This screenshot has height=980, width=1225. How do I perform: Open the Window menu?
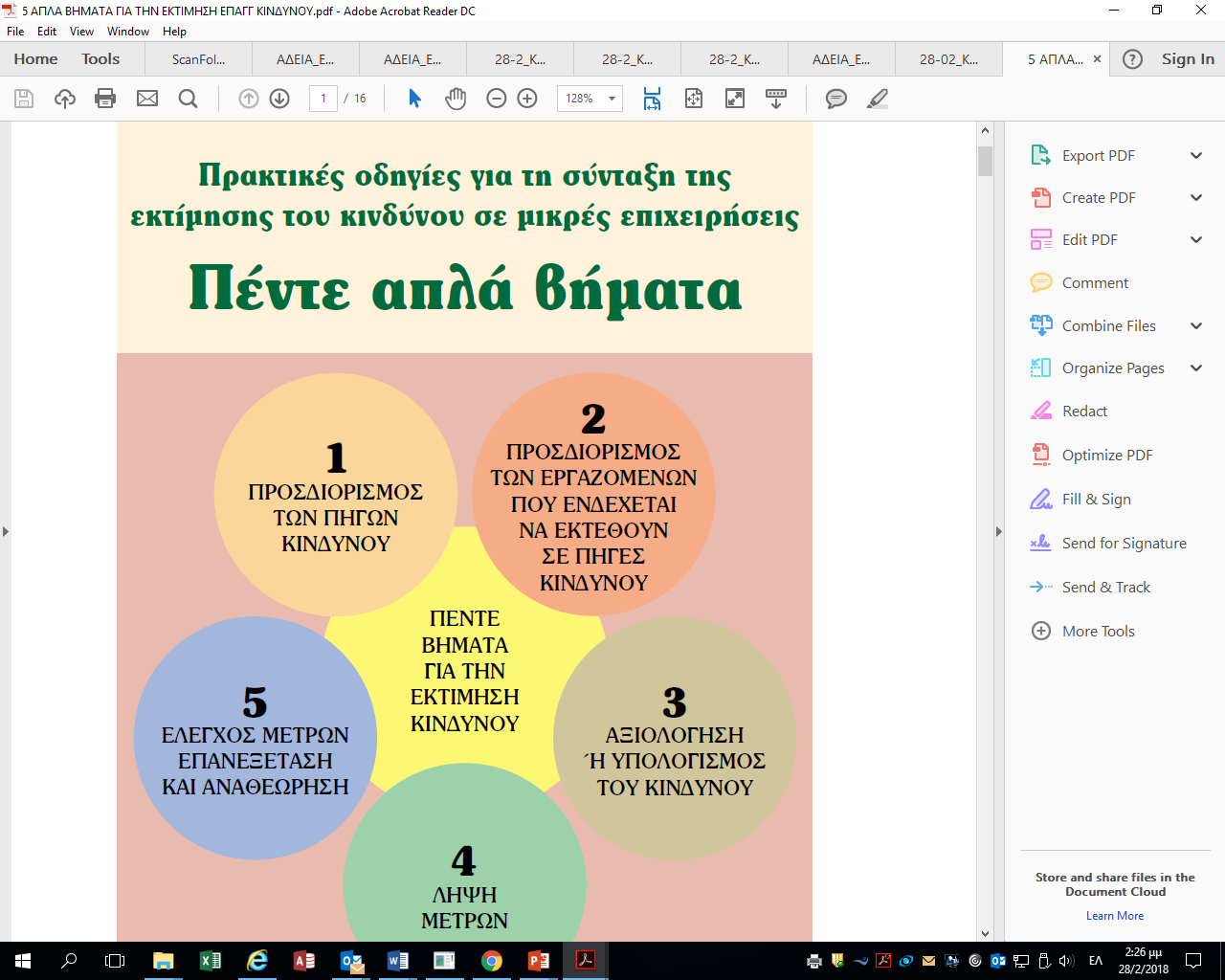(128, 32)
